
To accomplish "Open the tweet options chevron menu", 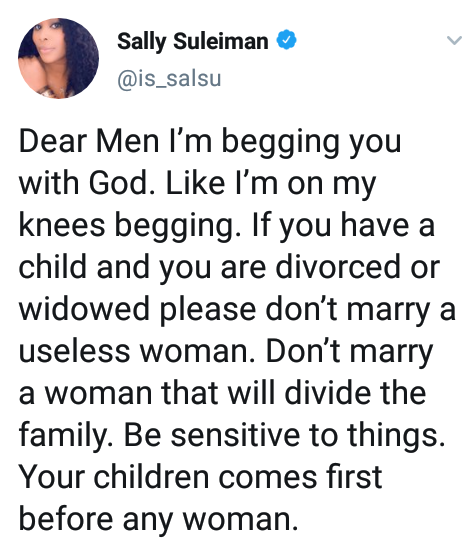I will point(454,40).
